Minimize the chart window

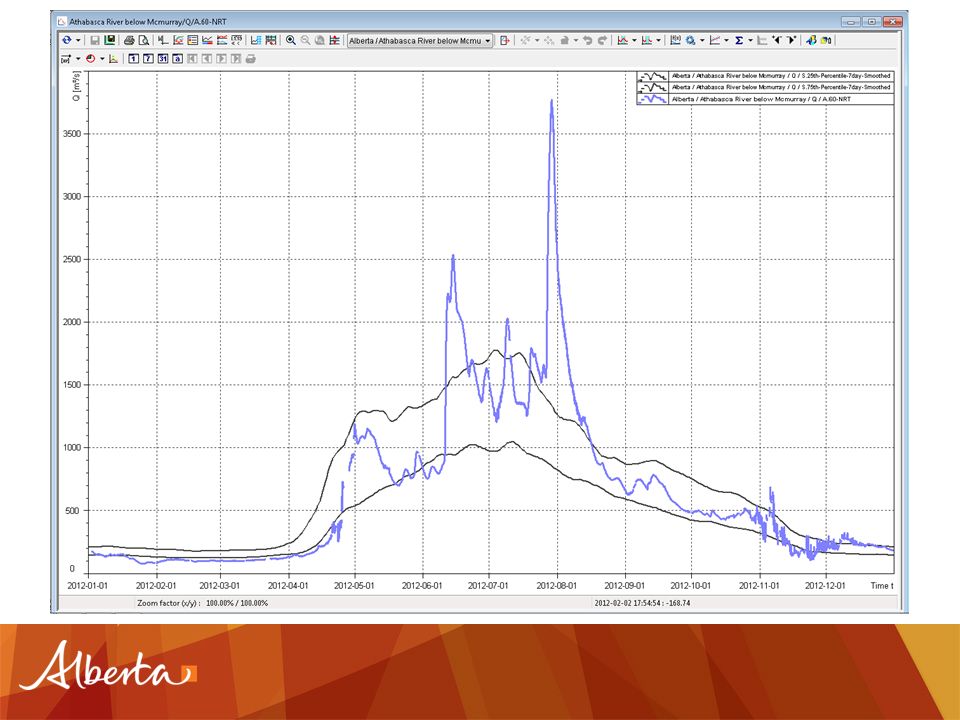tap(851, 21)
